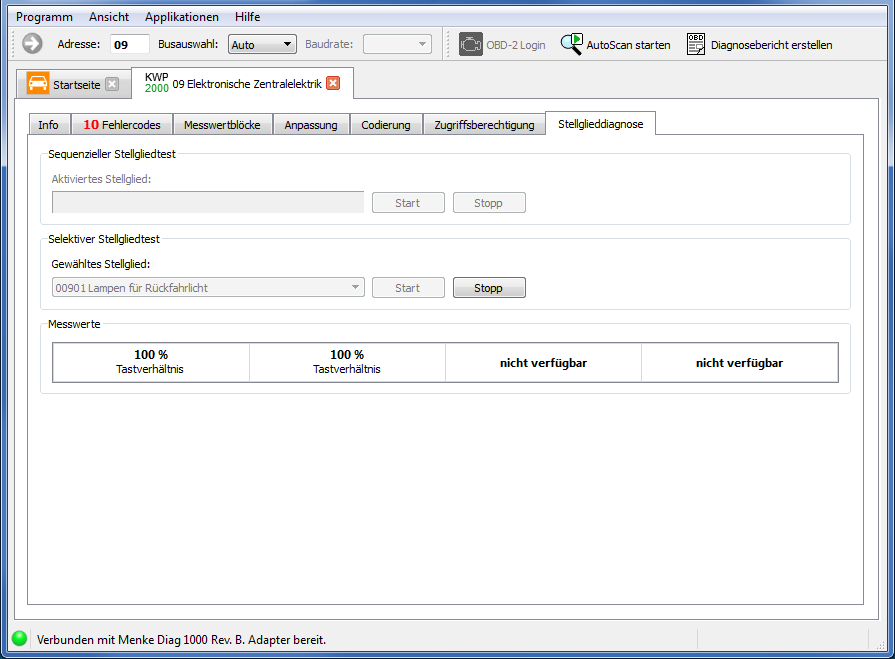Click the orange car Startseite icon
Image resolution: width=895 pixels, height=659 pixels.
coord(38,84)
